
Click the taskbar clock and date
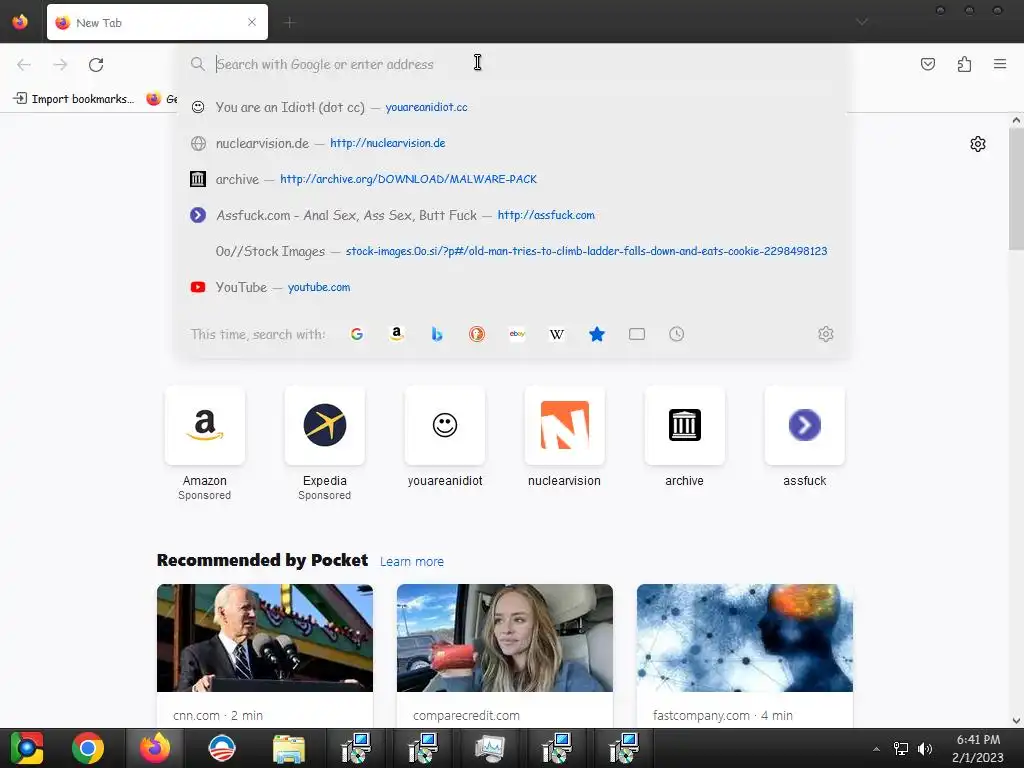(978, 748)
